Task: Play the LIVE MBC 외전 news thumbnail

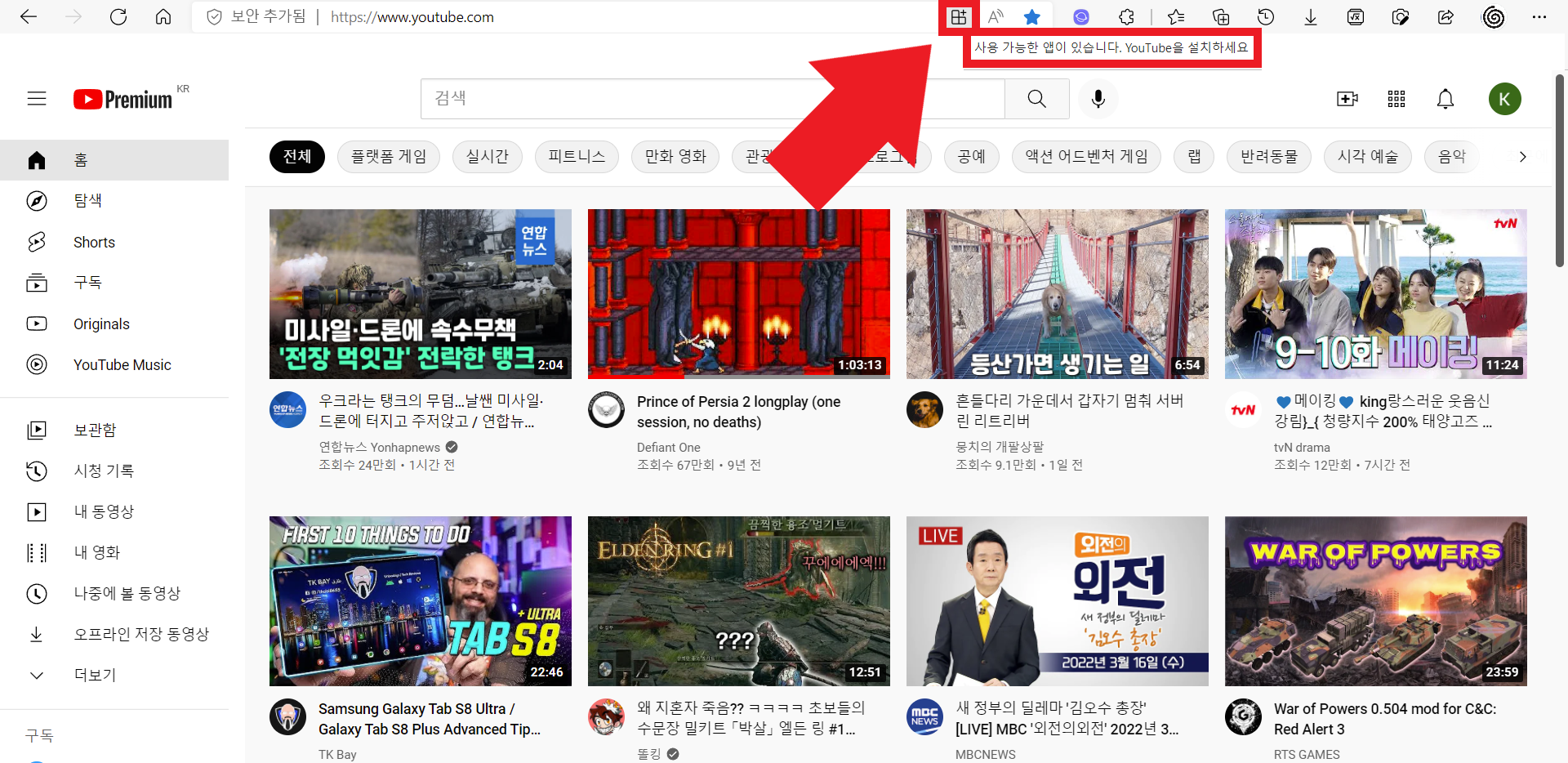Action: pyautogui.click(x=1058, y=601)
